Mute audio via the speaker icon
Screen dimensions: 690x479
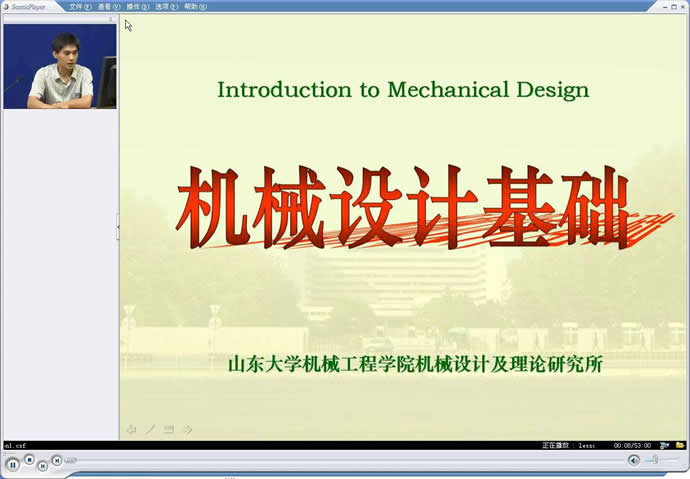point(634,461)
